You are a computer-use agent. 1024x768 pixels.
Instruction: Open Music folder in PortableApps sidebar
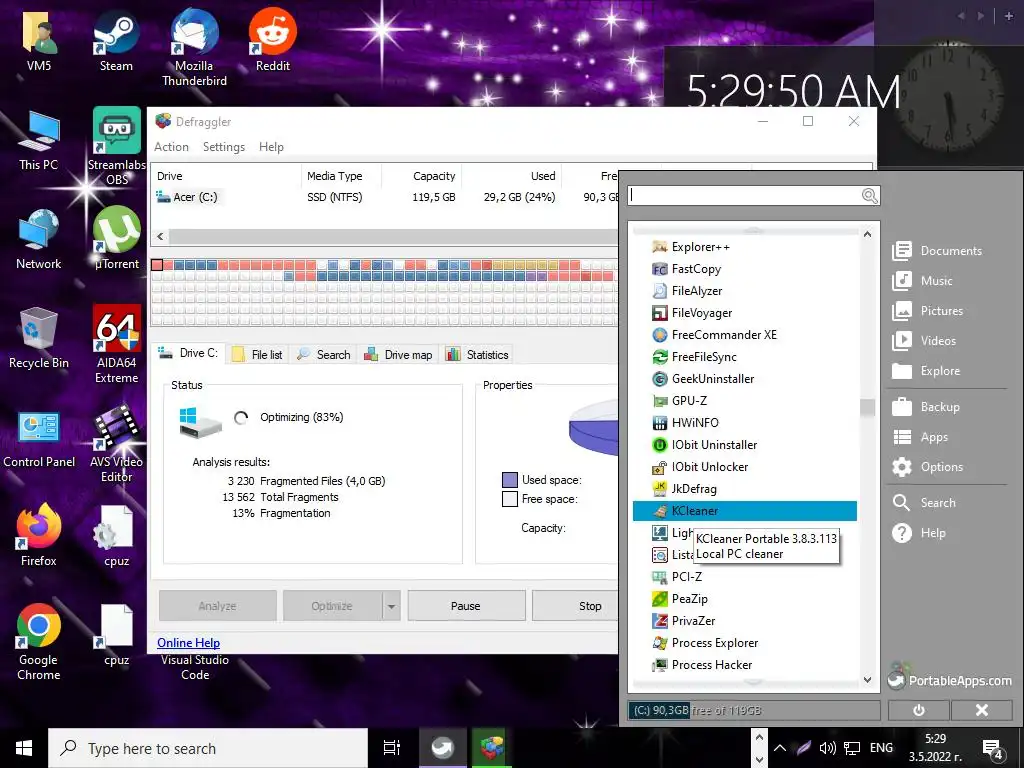click(x=922, y=281)
